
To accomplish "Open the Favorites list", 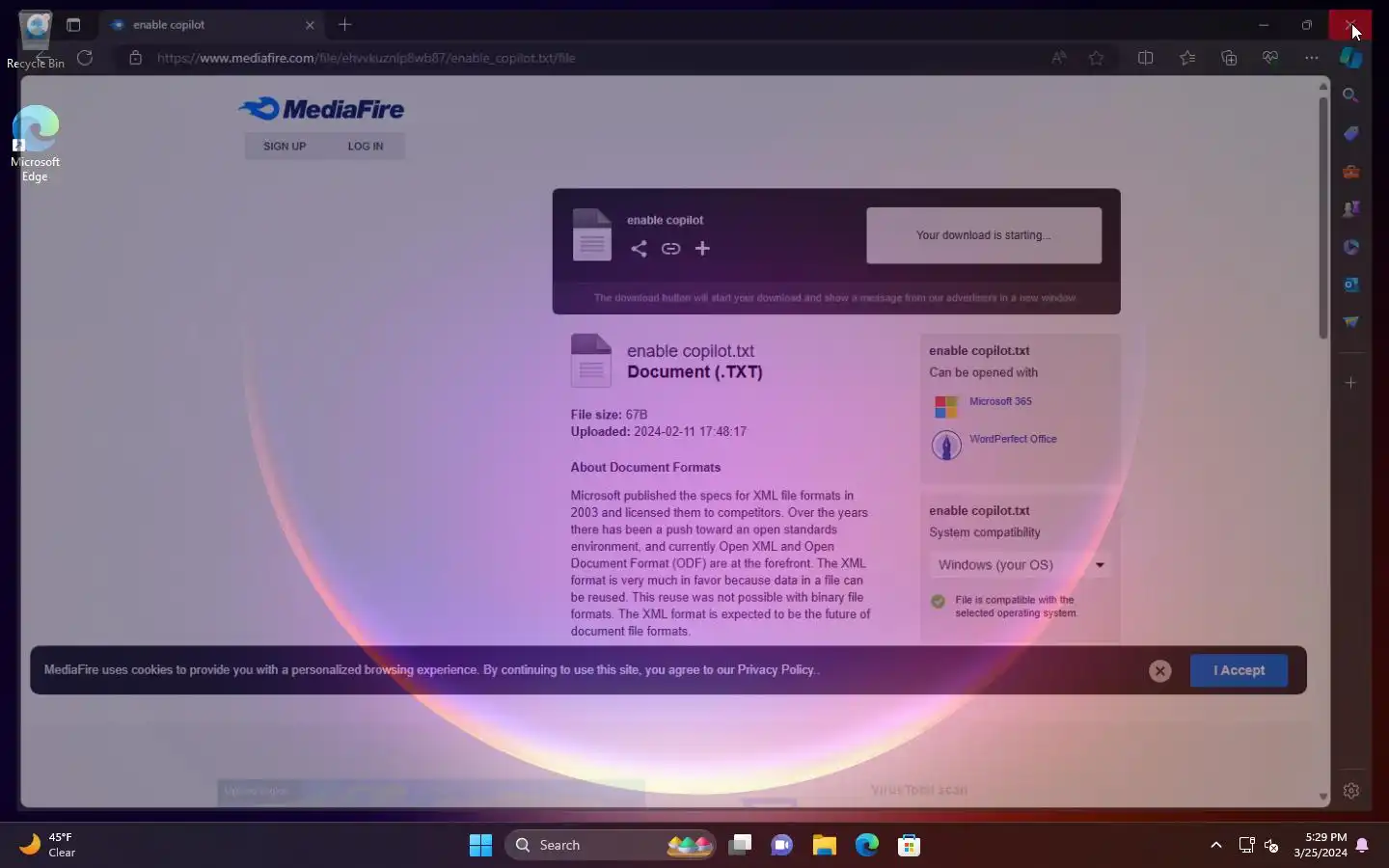I will 1187,58.
